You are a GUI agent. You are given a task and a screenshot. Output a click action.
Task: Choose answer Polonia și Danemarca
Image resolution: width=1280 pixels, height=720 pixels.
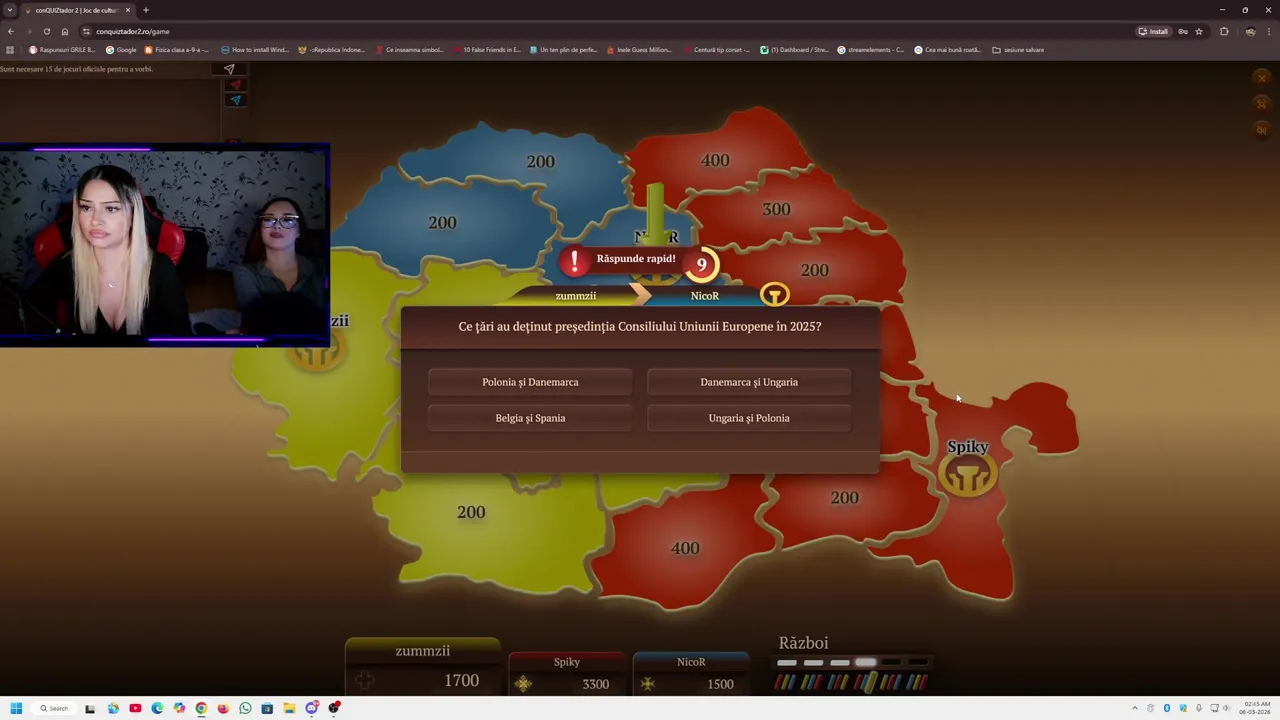pos(530,382)
